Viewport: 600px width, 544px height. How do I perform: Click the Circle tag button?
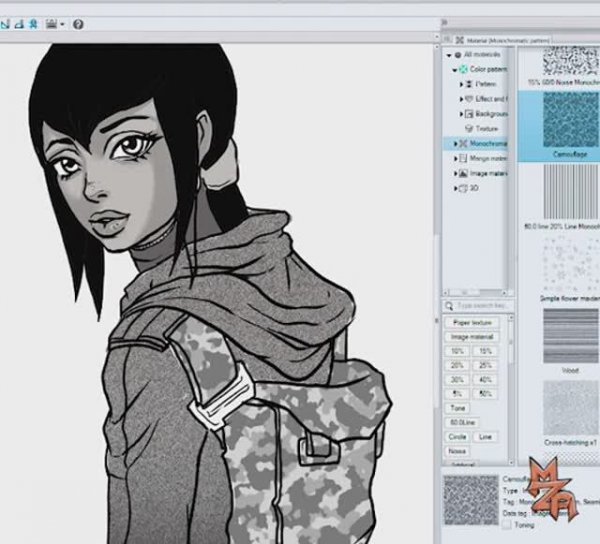[457, 437]
